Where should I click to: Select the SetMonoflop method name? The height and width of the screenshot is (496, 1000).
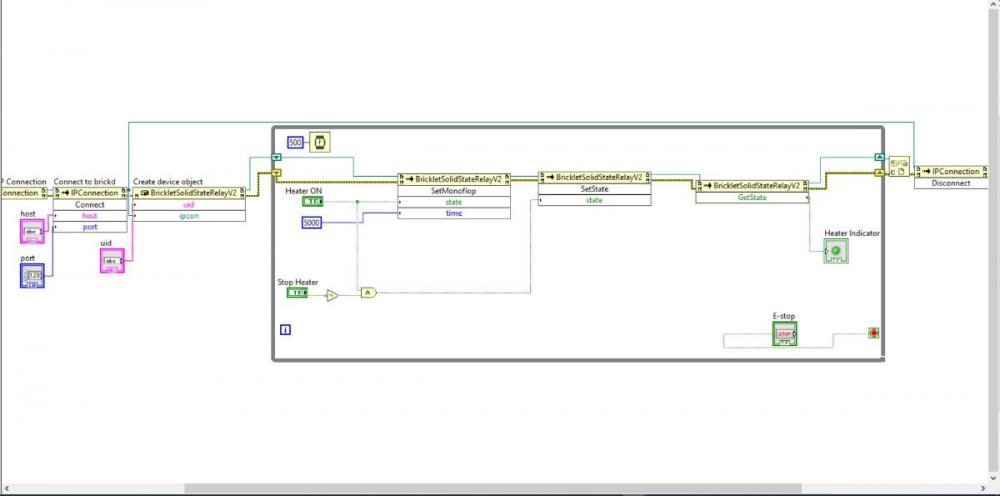453,190
